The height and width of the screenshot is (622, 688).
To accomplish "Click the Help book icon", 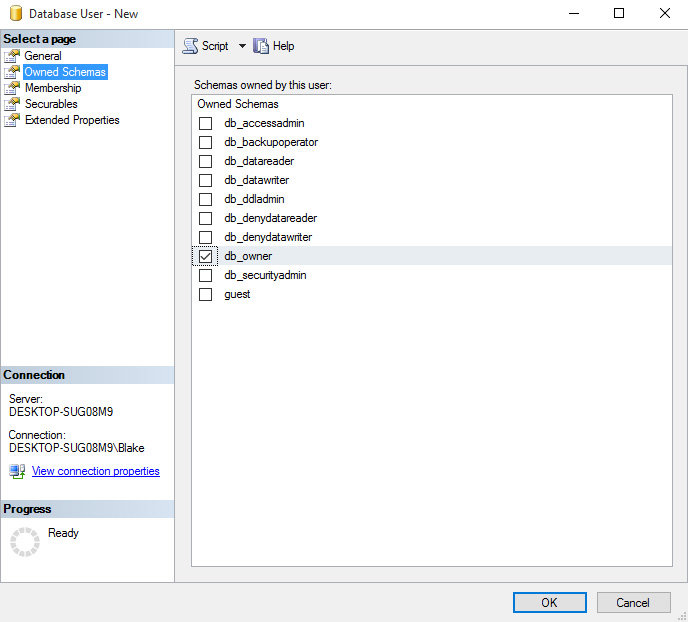I will click(x=261, y=46).
